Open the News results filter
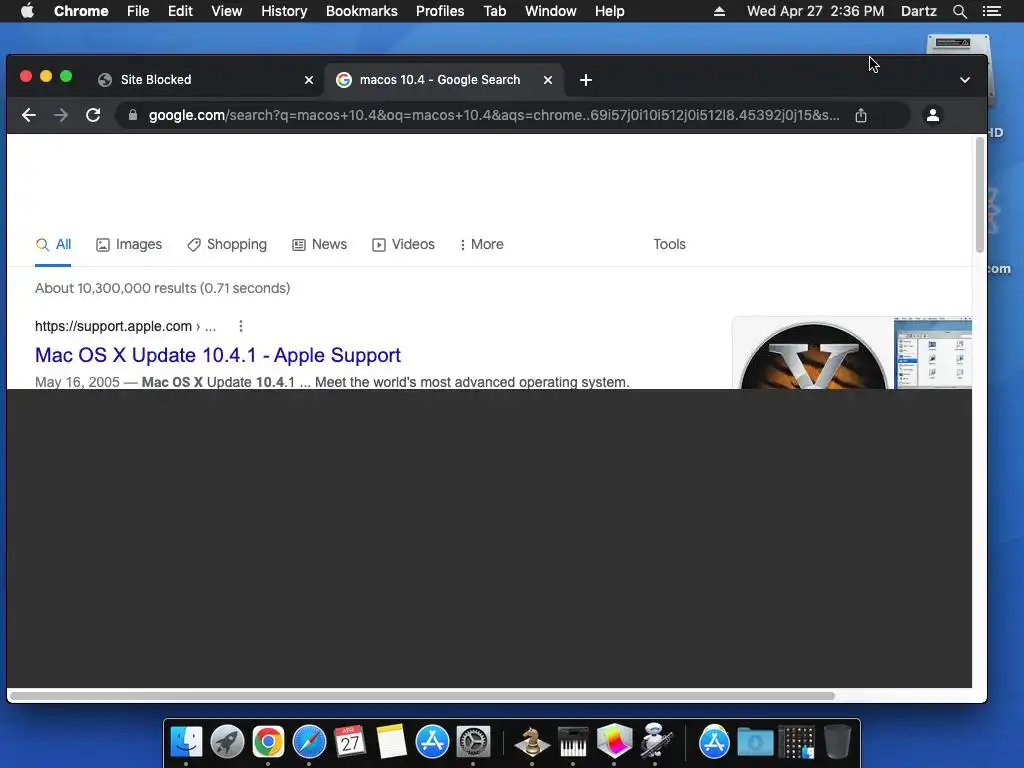The height and width of the screenshot is (768, 1024). coord(319,245)
